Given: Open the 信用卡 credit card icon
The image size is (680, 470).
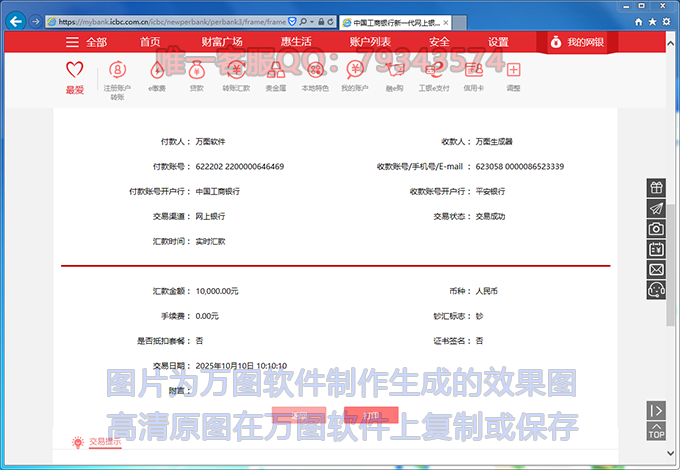Looking at the screenshot, I should [472, 71].
